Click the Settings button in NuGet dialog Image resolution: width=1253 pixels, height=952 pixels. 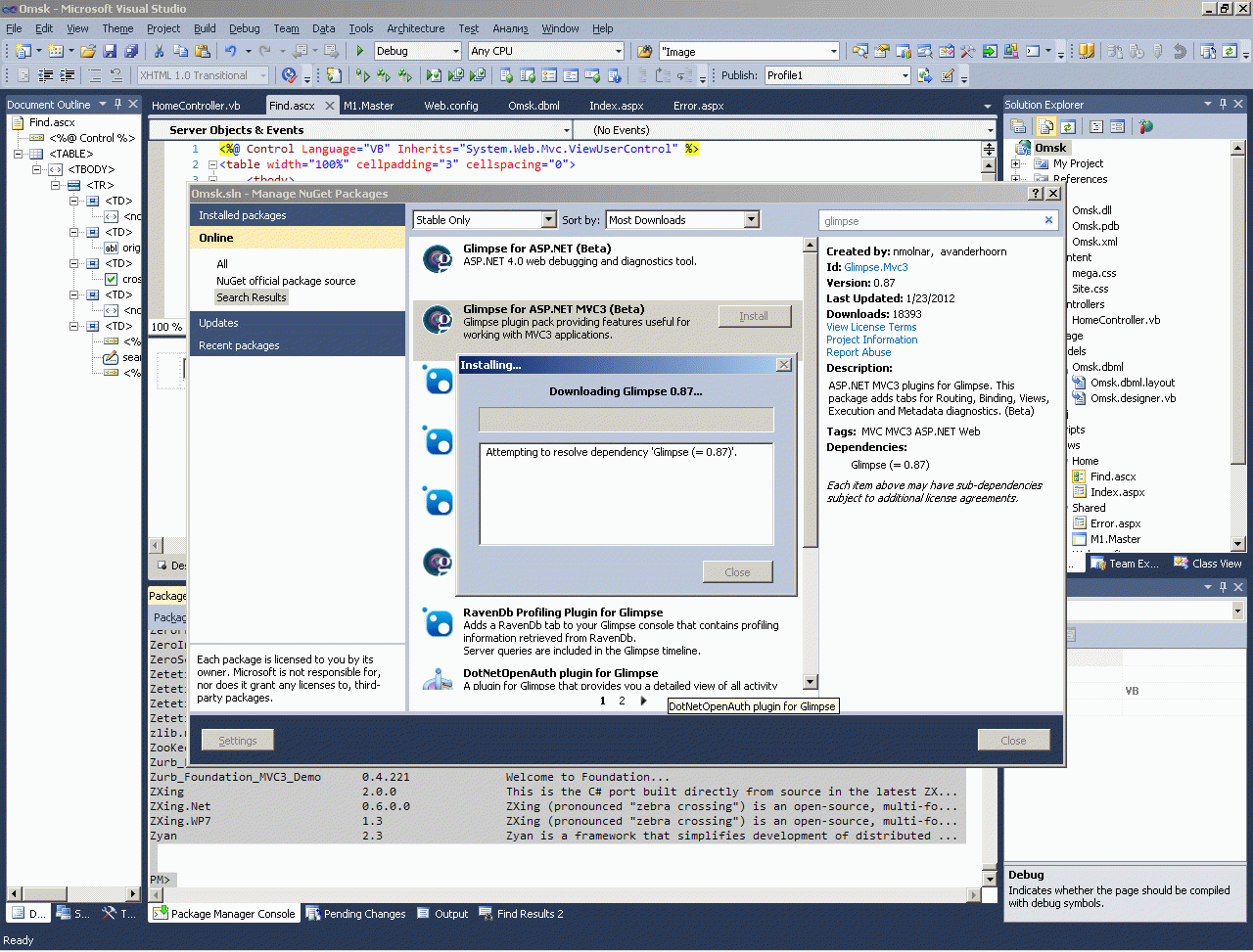click(x=238, y=741)
